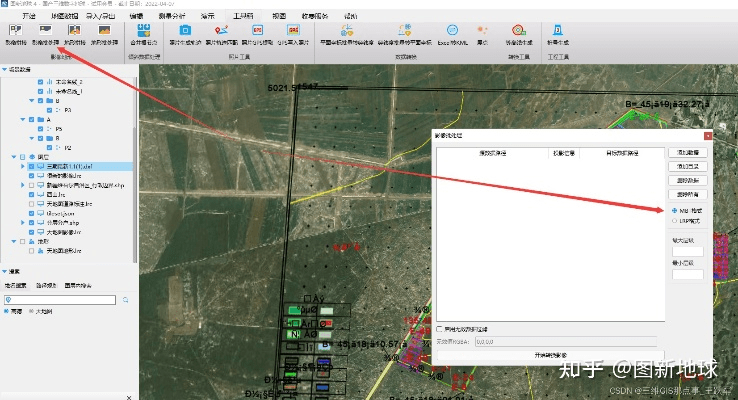Collapse the 搜索 search panel header

click(5, 271)
